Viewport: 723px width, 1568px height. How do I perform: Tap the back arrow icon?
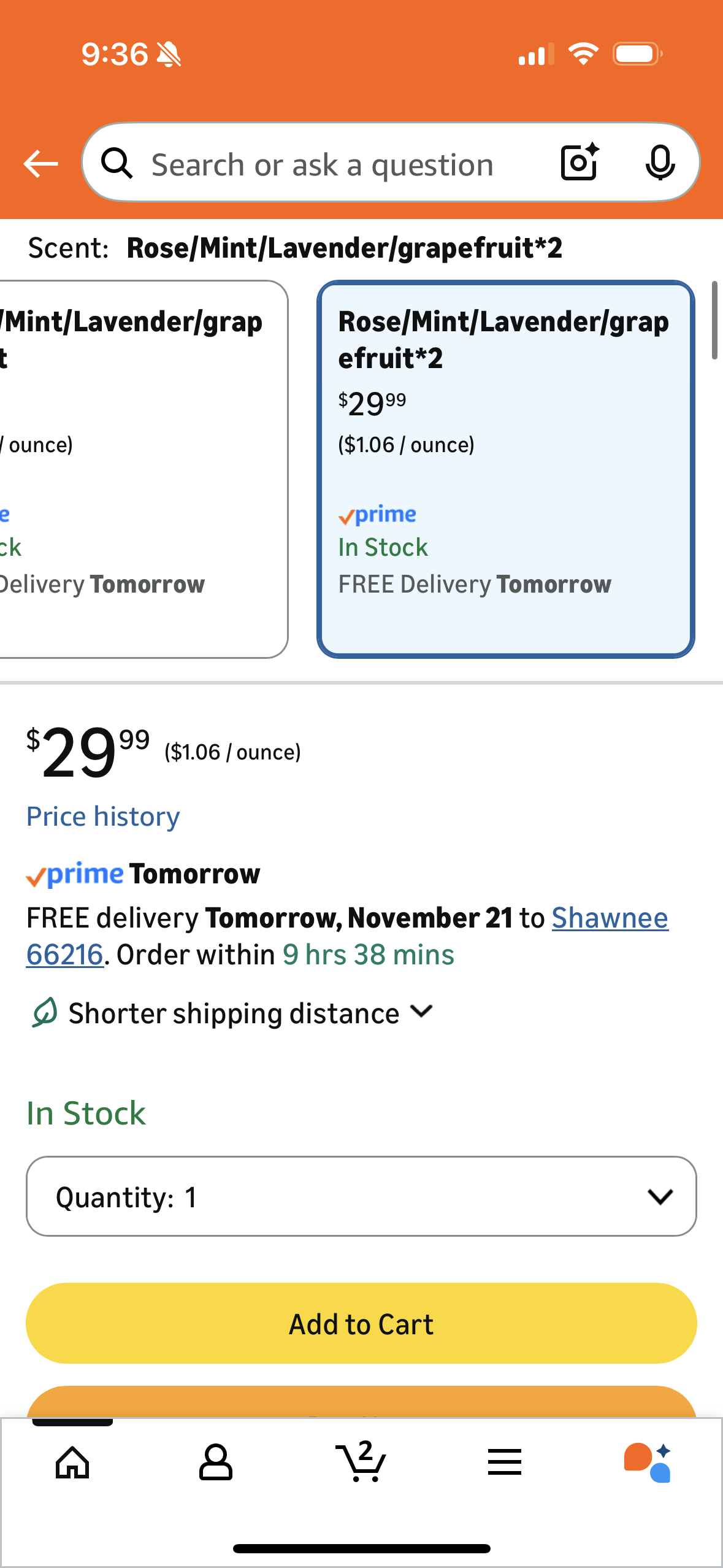(x=40, y=164)
